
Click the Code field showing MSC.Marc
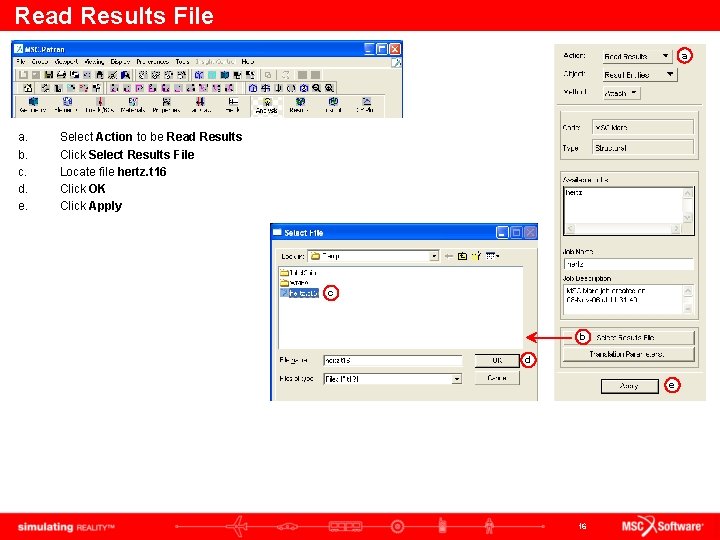[x=643, y=127]
